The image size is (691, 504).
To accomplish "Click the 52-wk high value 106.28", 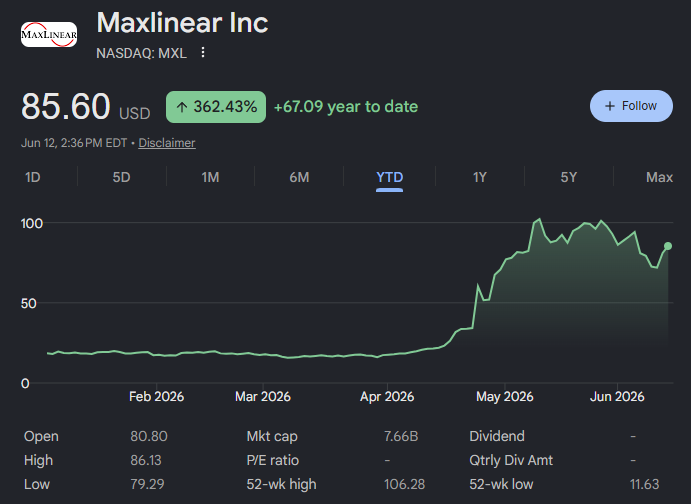I will 405,484.
